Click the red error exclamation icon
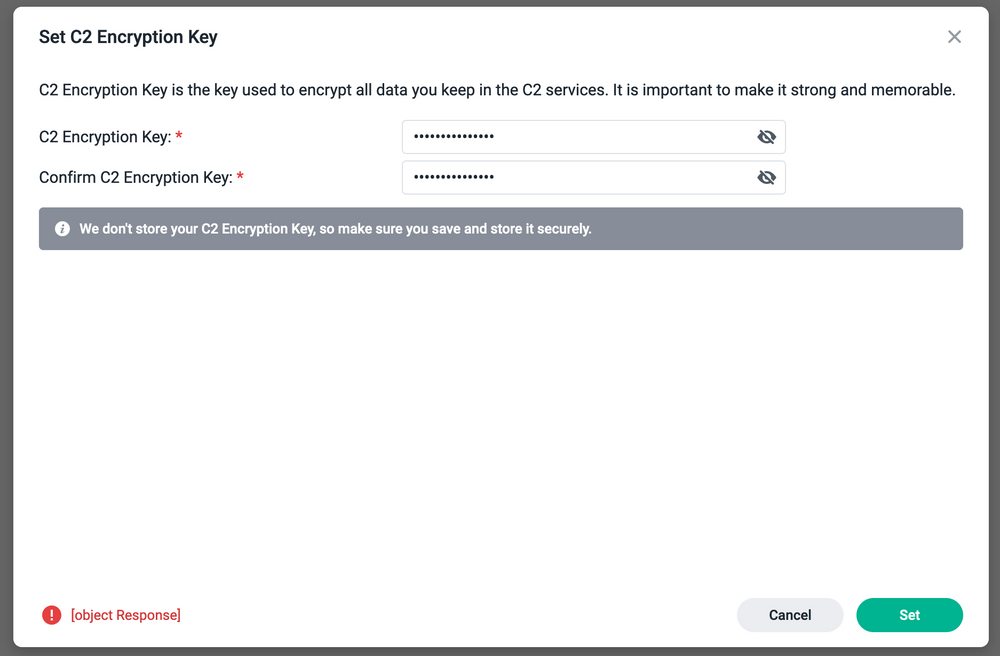This screenshot has width=1000, height=656. point(52,615)
